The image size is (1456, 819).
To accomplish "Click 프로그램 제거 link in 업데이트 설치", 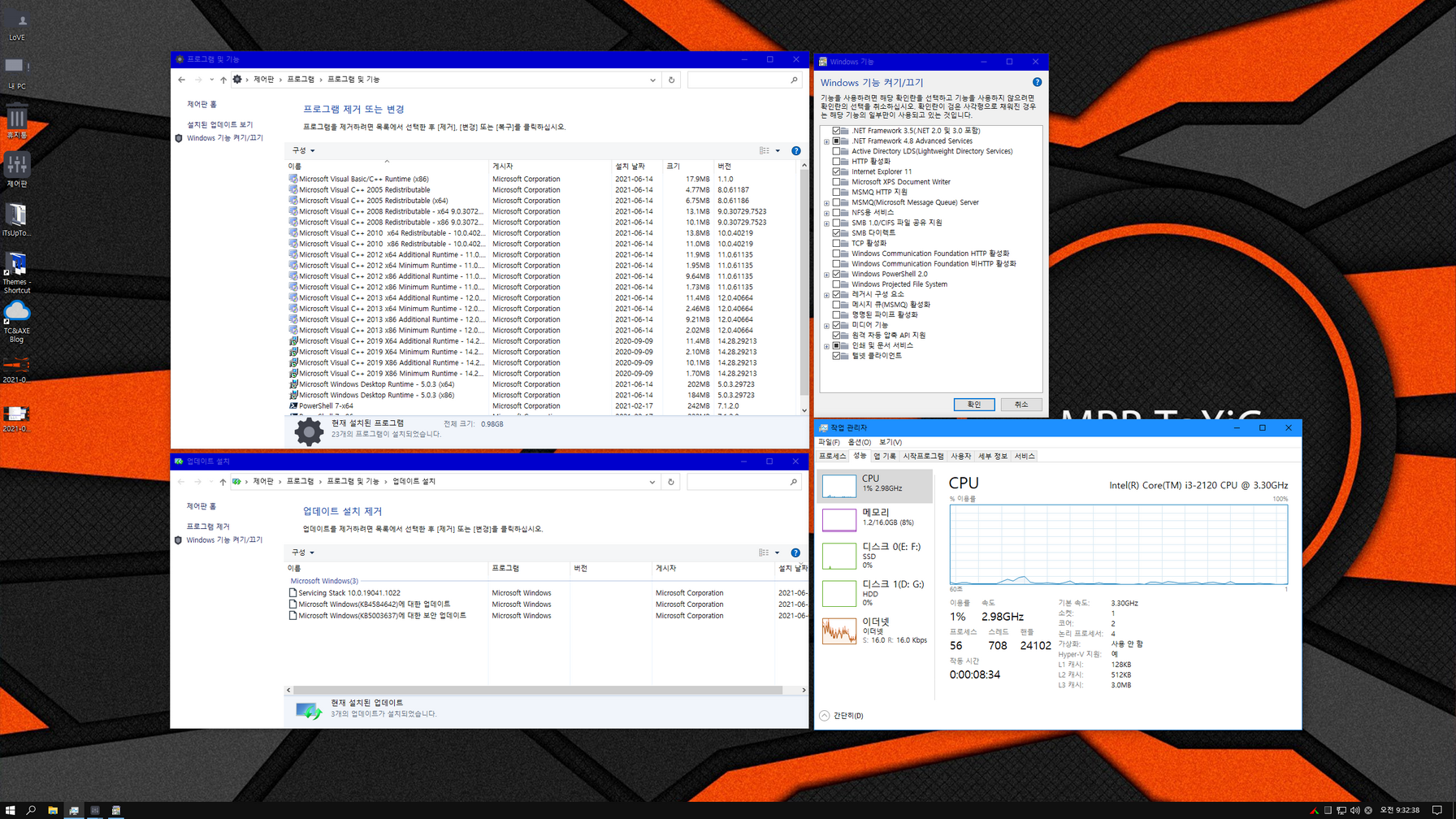I will [208, 526].
